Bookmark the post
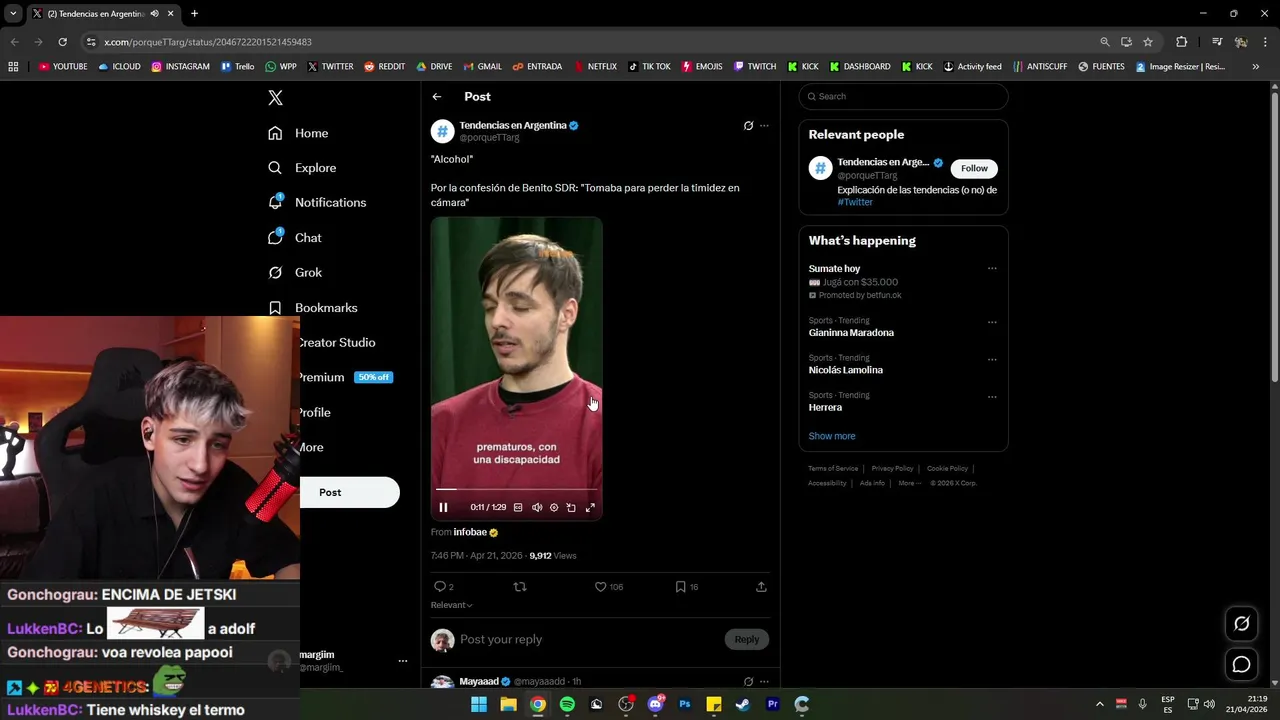Image resolution: width=1280 pixels, height=720 pixels. [x=680, y=587]
